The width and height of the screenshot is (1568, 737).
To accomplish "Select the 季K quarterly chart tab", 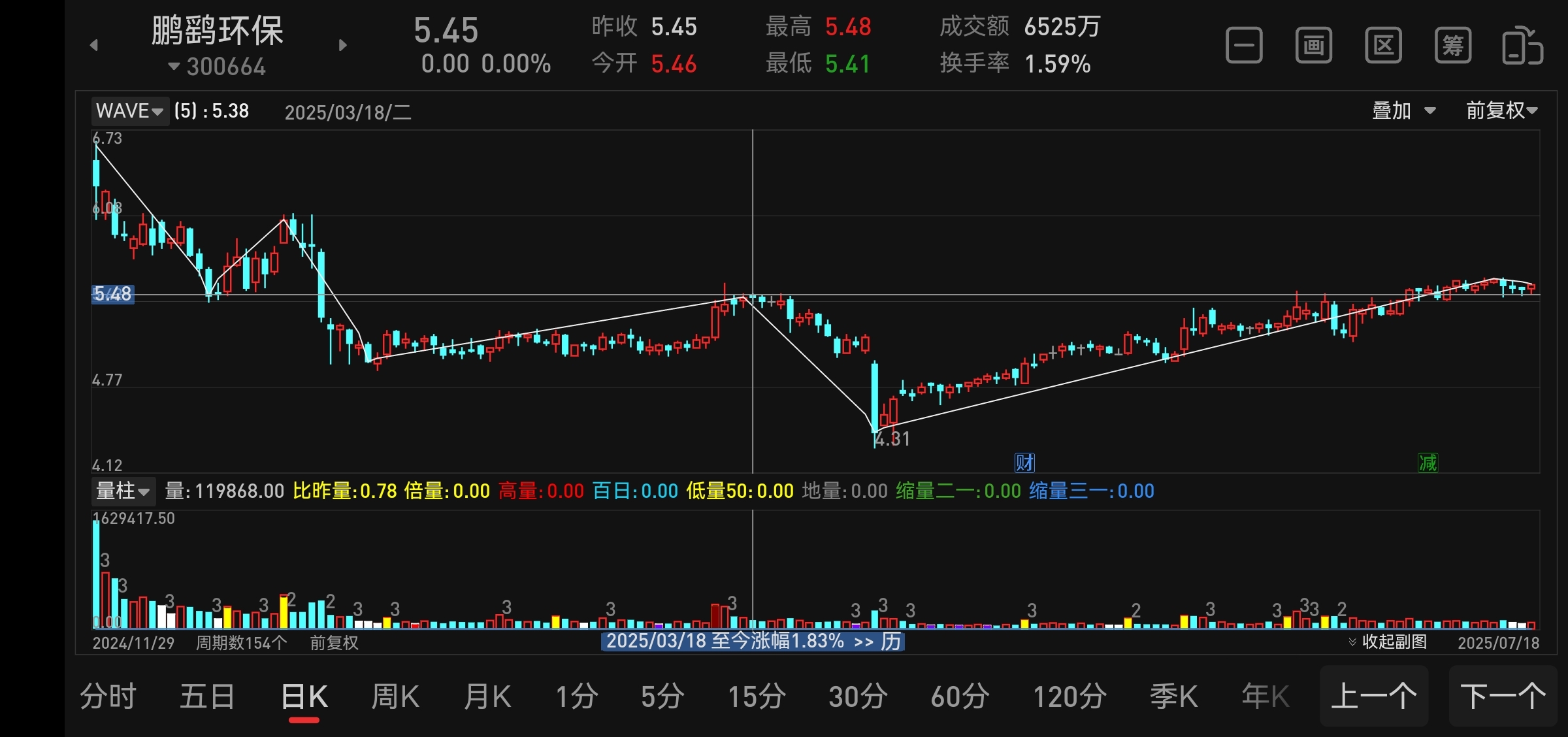I will tap(1174, 696).
